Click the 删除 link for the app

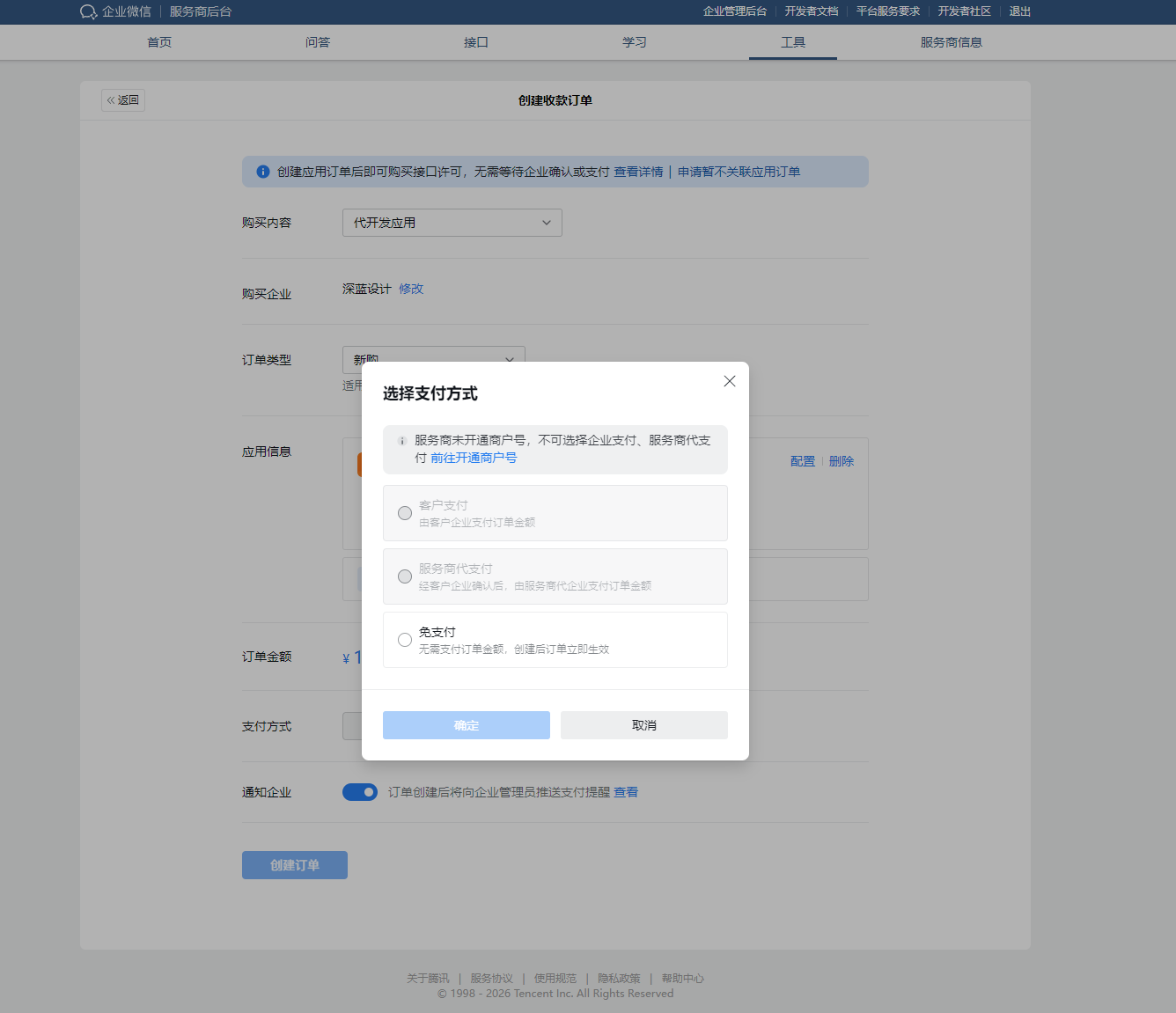tap(841, 461)
